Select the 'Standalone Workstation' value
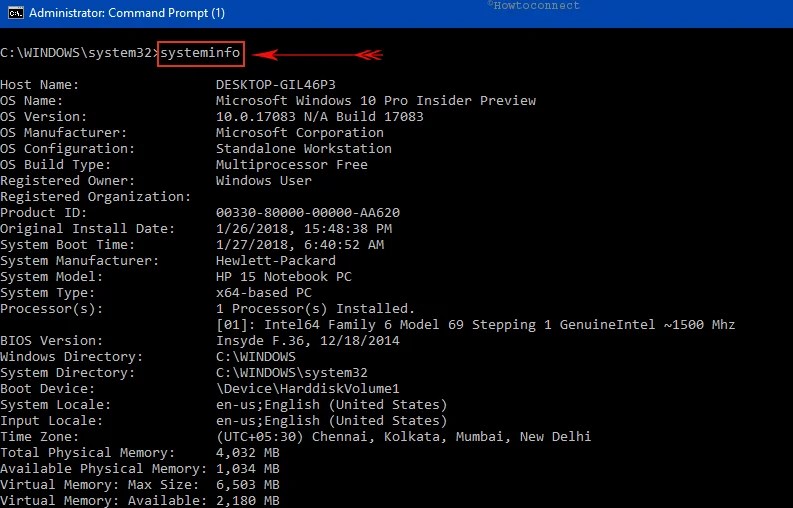Screen dimensions: 793x508 point(304,149)
